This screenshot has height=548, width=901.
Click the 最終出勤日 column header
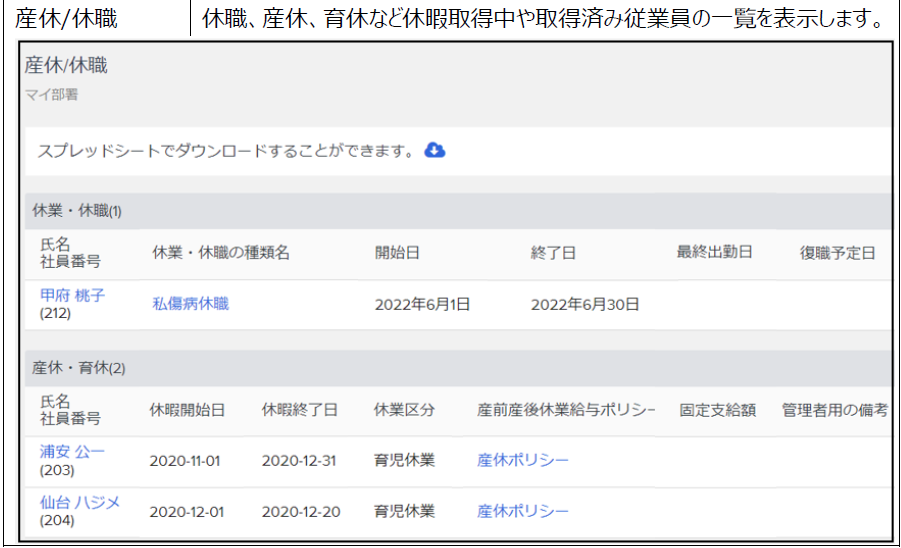(714, 252)
